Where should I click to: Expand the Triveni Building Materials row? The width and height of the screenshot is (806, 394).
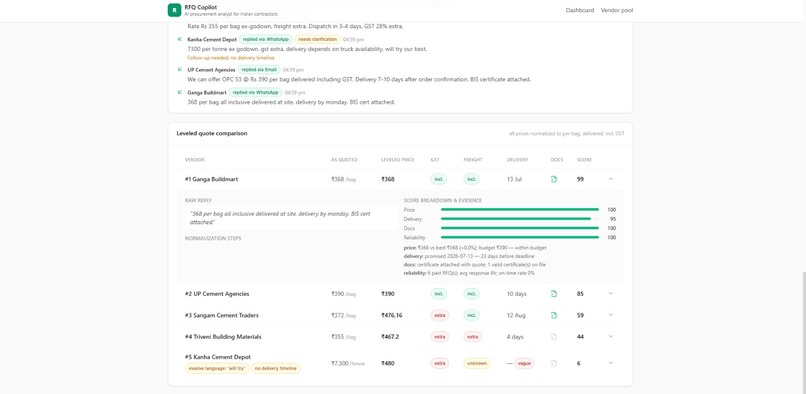tap(611, 336)
